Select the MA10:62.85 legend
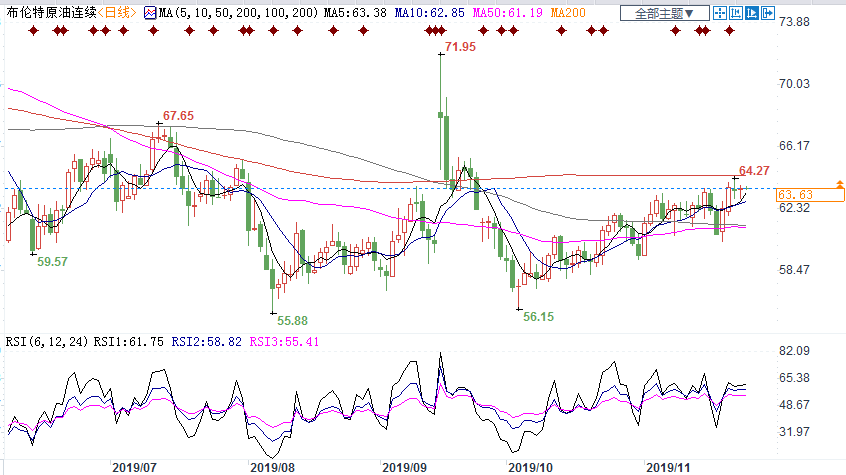Screen dimensions: 846x475 click(x=429, y=12)
